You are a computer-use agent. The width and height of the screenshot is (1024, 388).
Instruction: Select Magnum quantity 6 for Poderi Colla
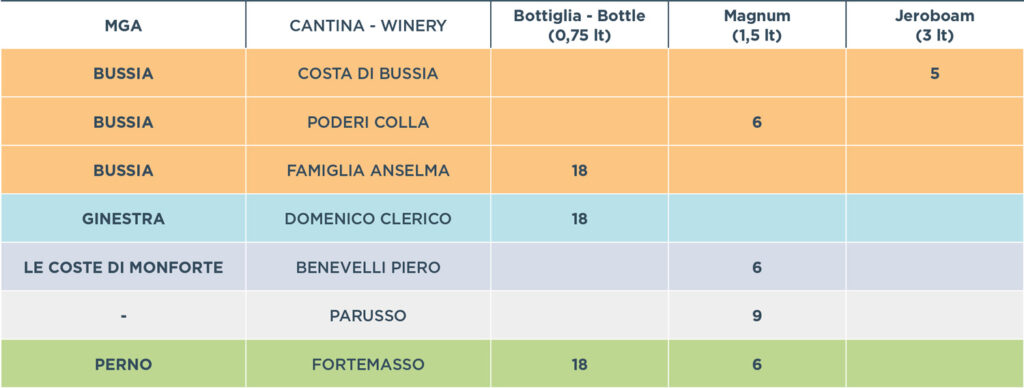click(757, 122)
